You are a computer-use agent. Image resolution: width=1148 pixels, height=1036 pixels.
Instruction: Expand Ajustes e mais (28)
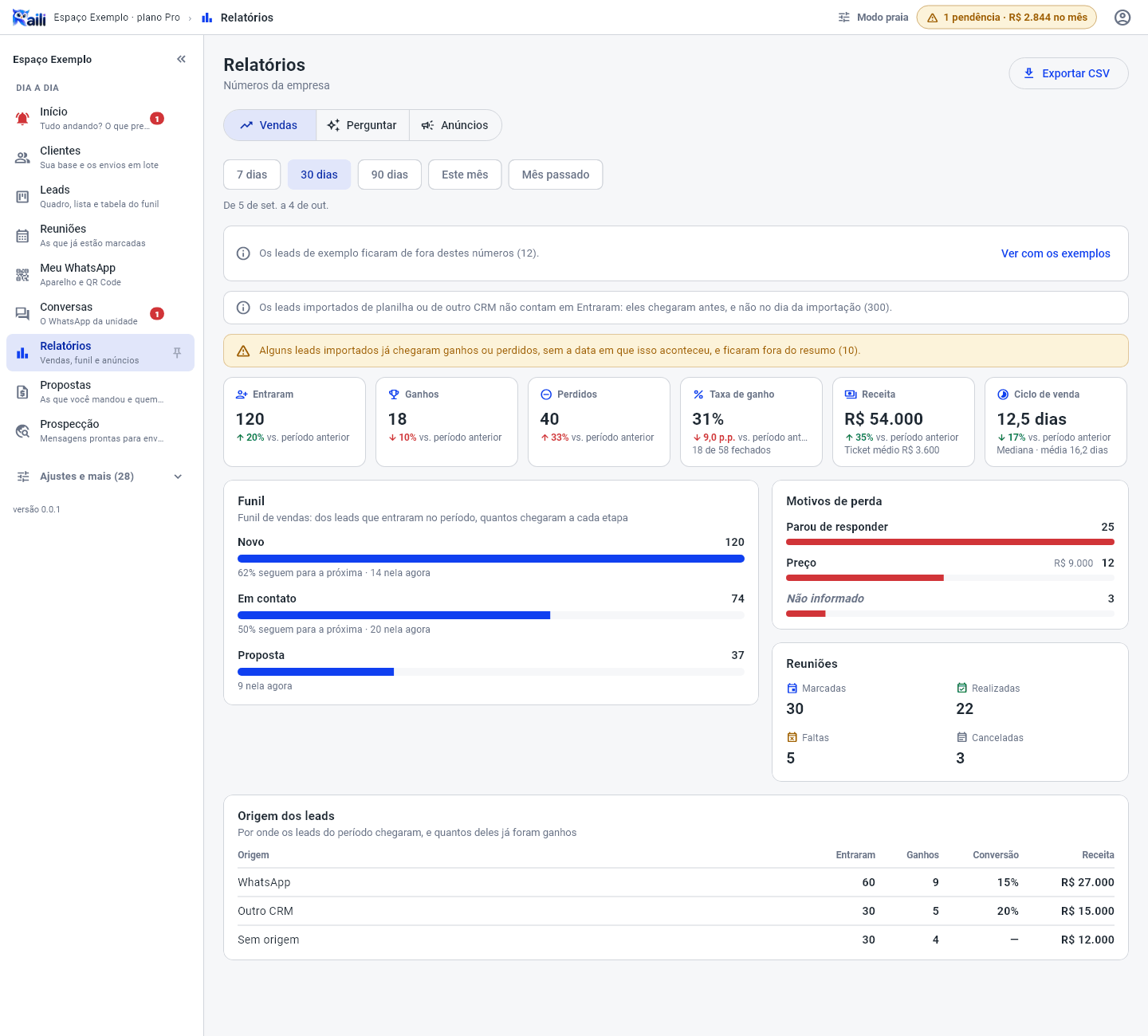pos(100,477)
